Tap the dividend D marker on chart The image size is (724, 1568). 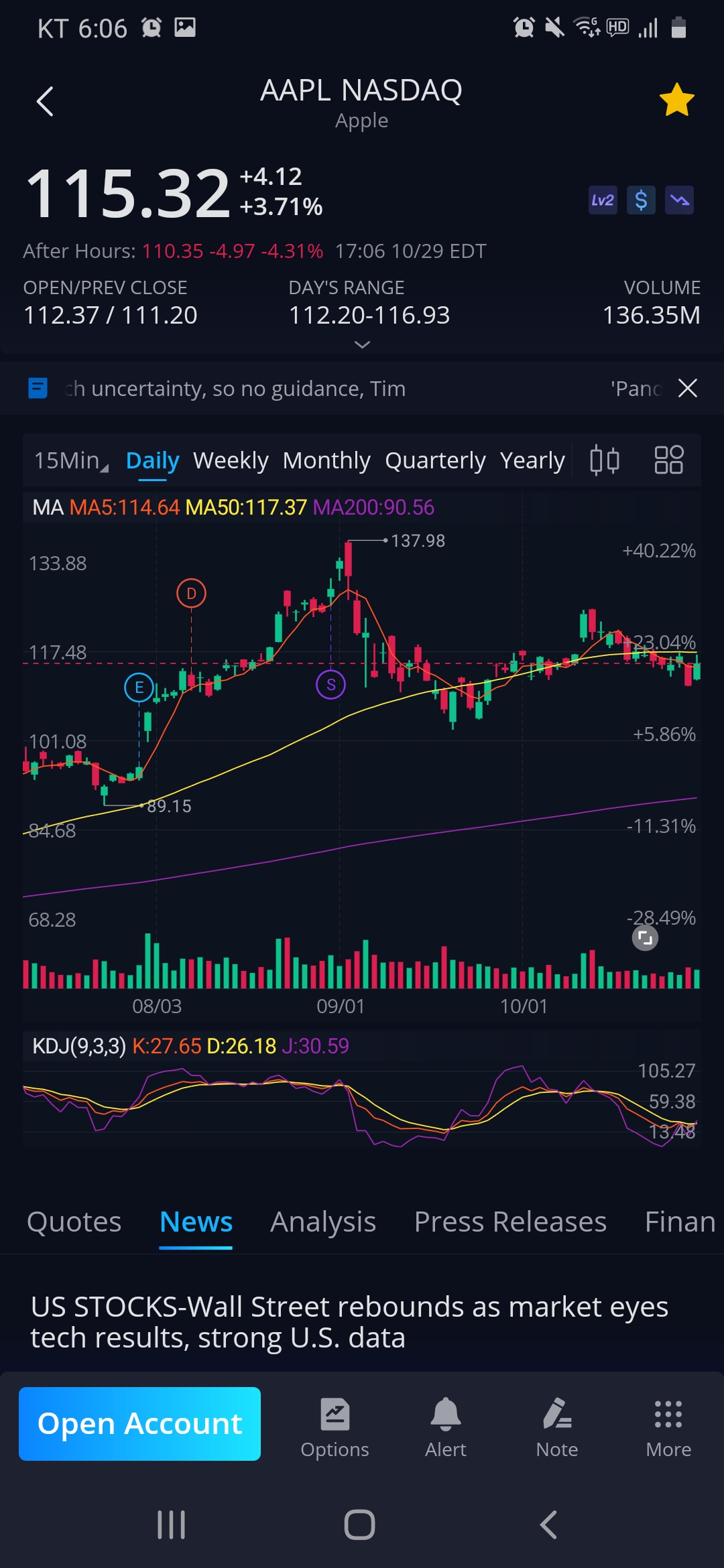coord(191,594)
